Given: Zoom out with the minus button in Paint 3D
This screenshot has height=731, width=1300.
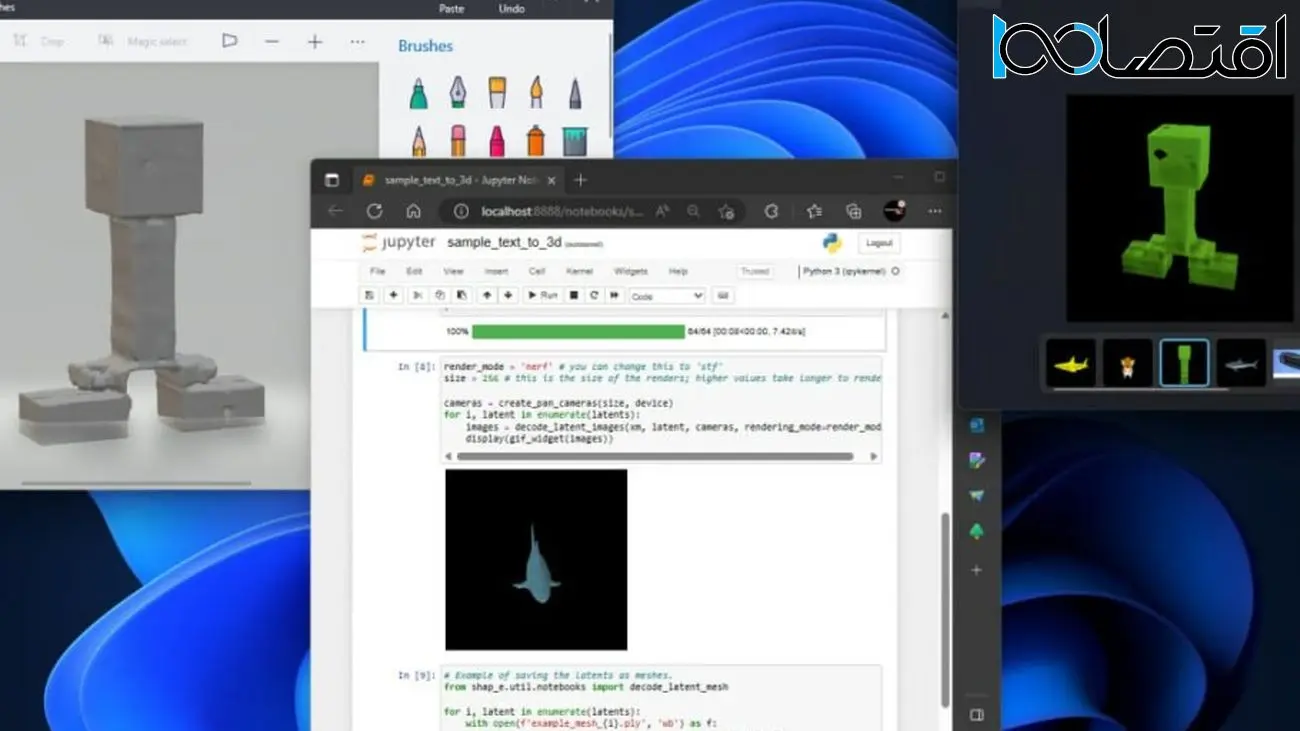Looking at the screenshot, I should pyautogui.click(x=272, y=41).
